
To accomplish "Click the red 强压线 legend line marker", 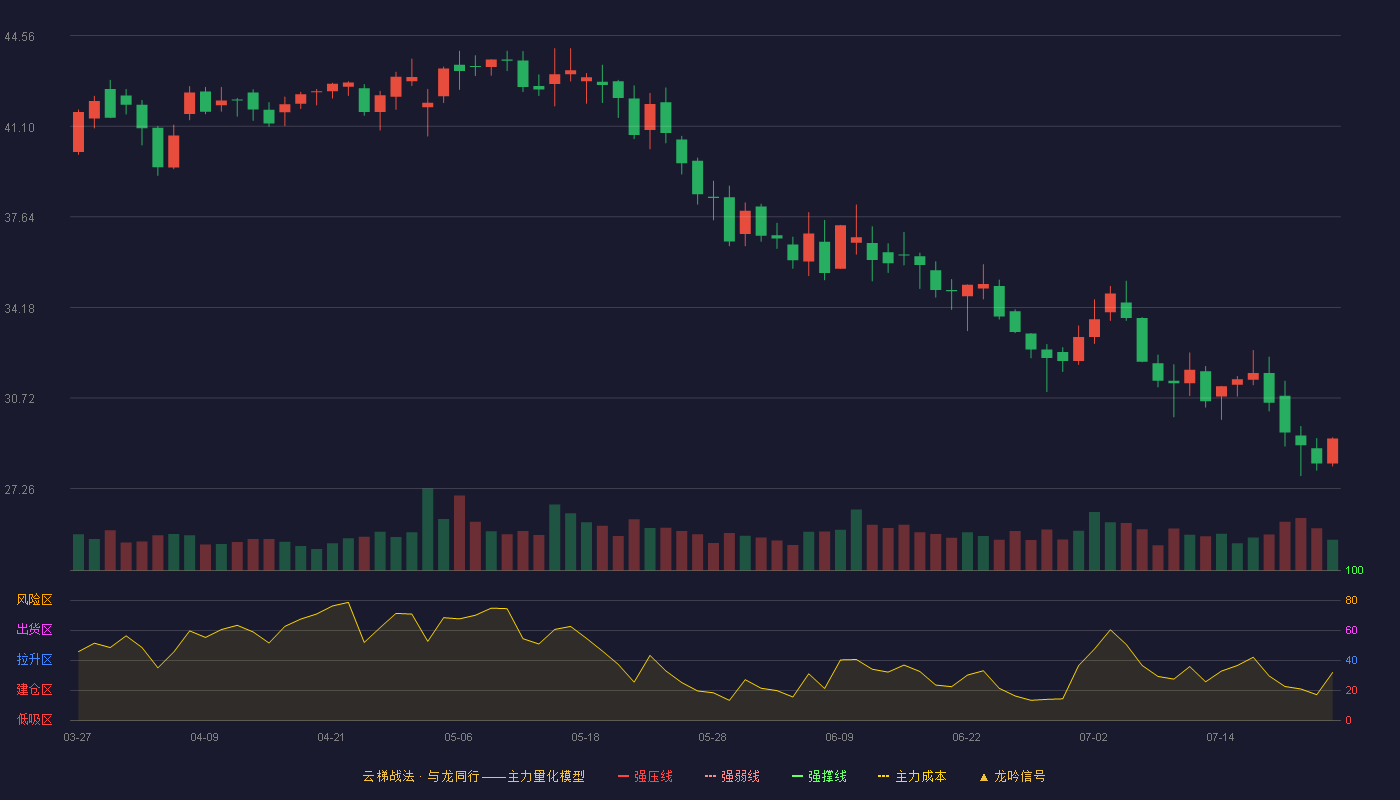I will click(x=623, y=776).
